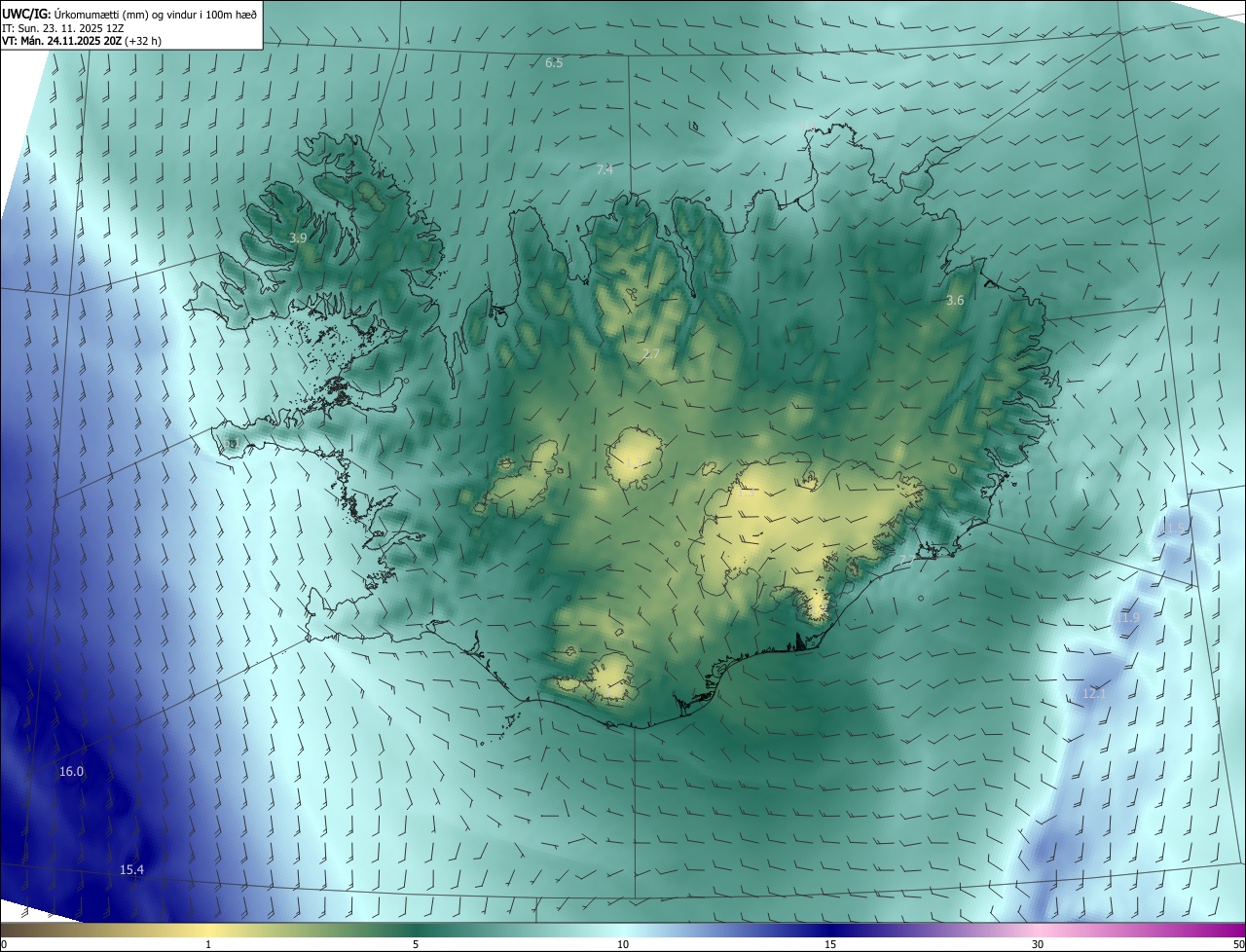Click the '15.4' value in the southwest sea
This screenshot has width=1246, height=952.
coord(131,869)
